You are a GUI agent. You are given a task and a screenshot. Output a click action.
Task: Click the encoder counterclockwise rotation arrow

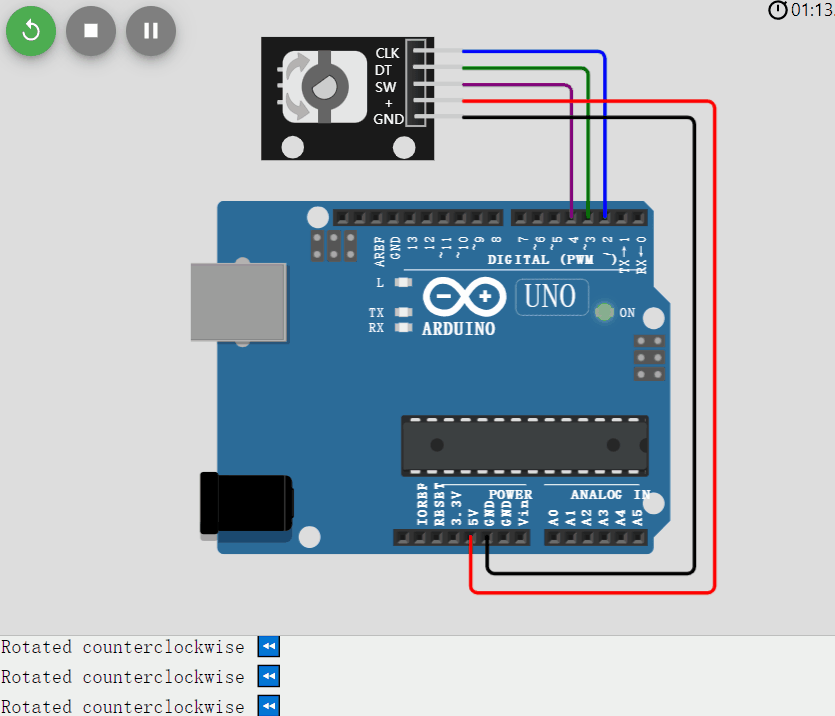point(298,105)
